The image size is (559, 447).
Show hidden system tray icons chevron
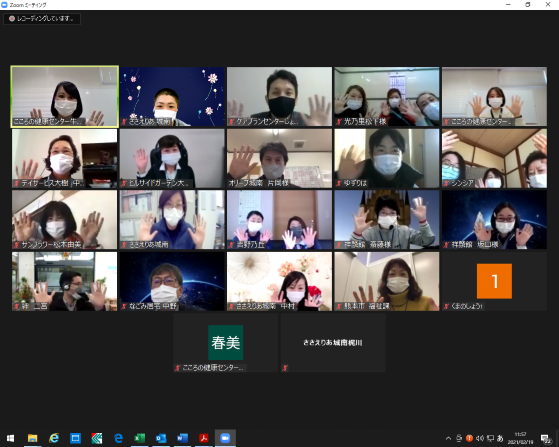[448, 438]
